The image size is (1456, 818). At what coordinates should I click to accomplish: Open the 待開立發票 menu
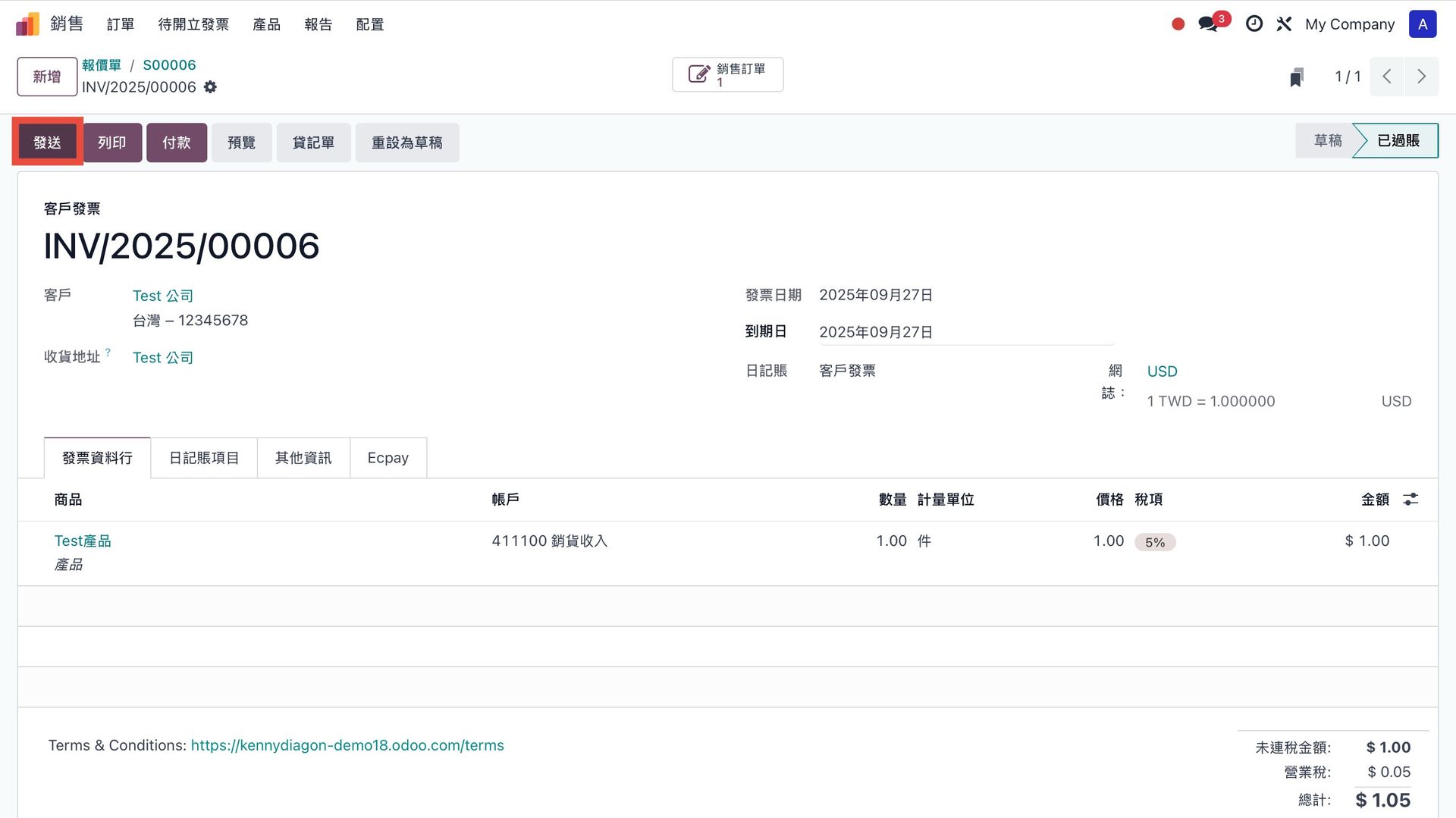pos(193,24)
